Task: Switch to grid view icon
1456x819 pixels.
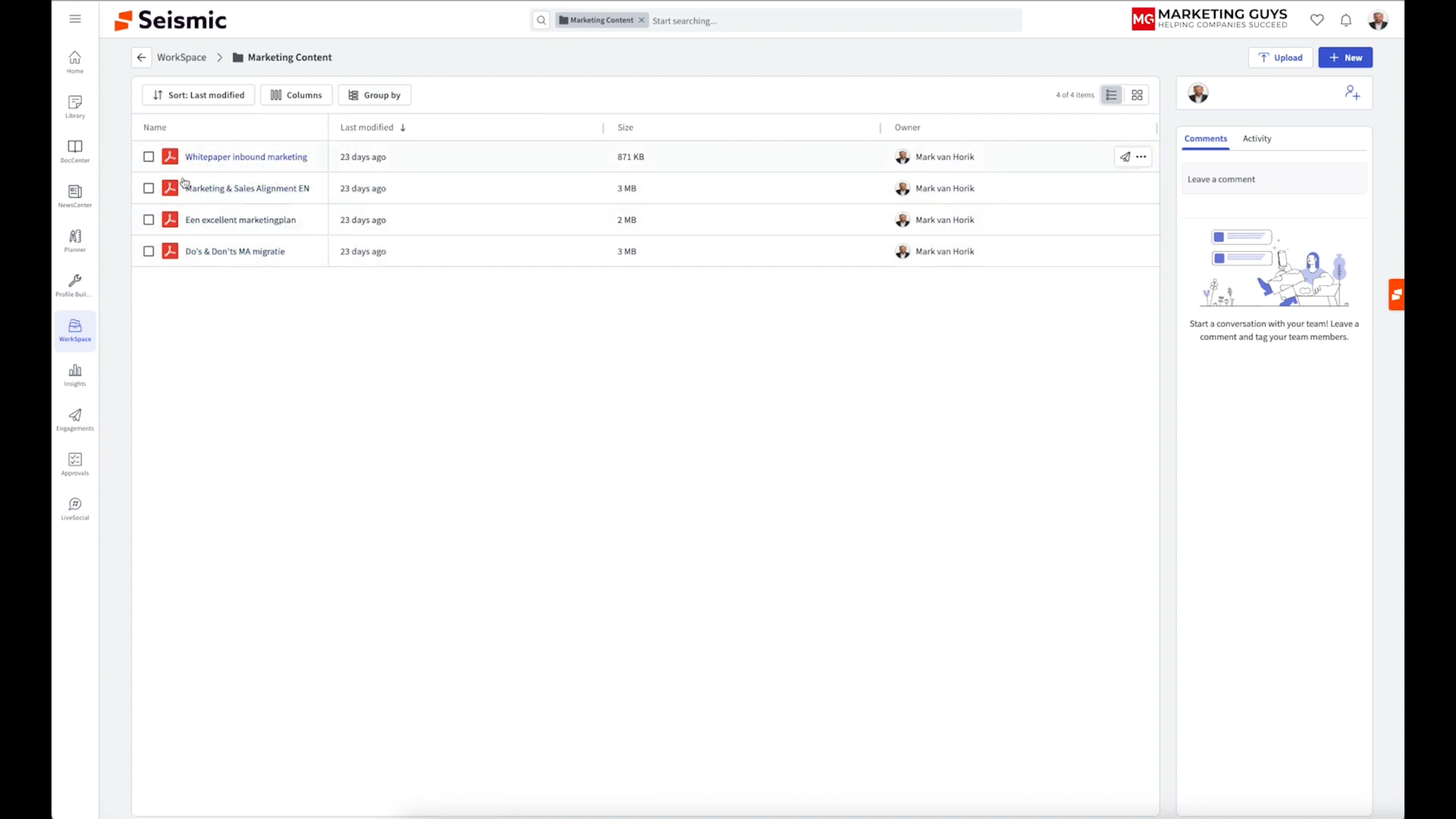Action: [1137, 95]
